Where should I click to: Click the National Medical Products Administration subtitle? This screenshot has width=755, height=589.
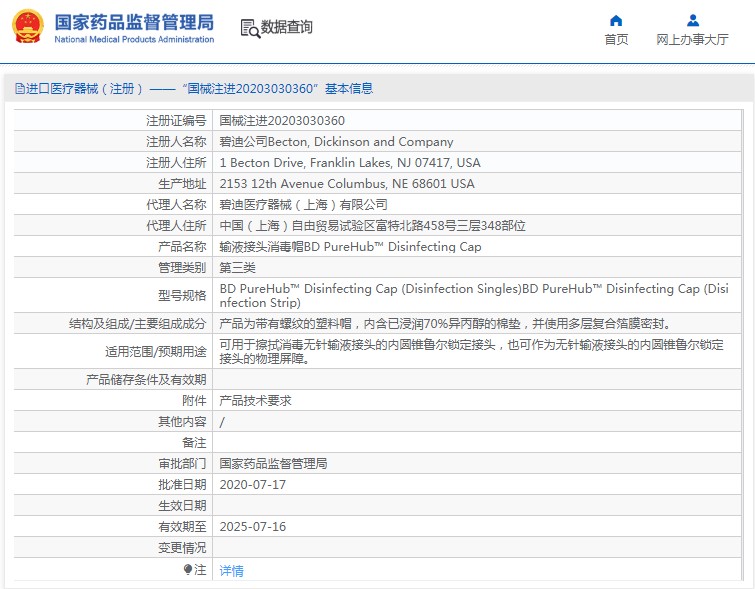[x=133, y=40]
